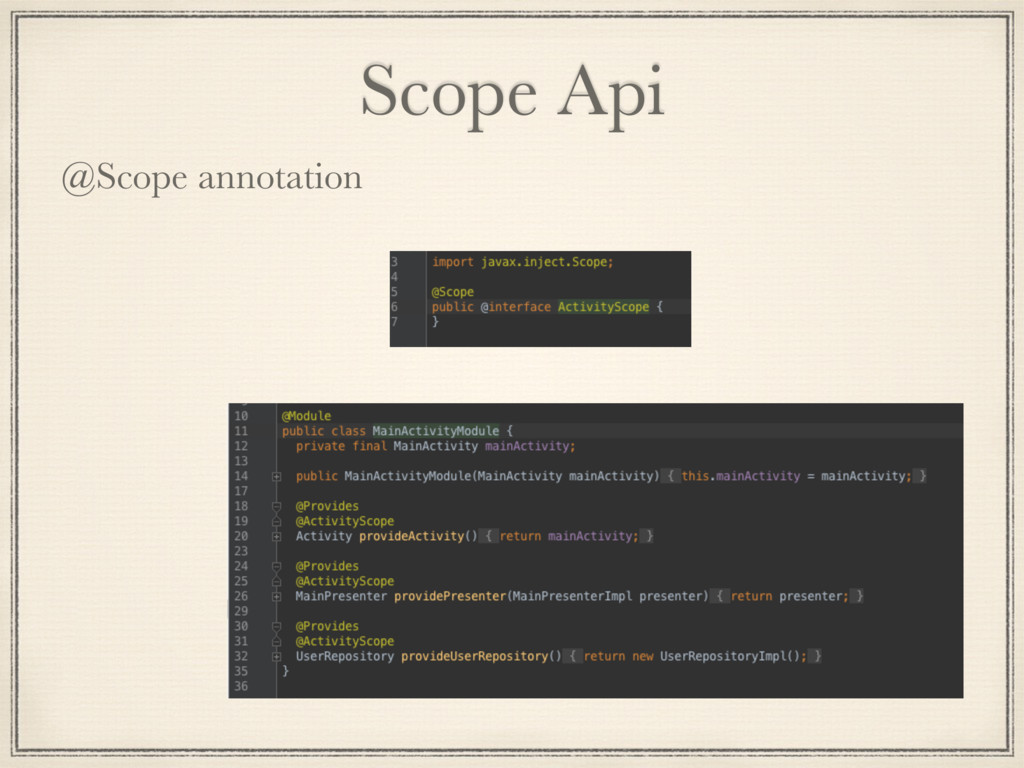1024x768 pixels.
Task: Click '@Provides' annotation on line 30
Action: pyautogui.click(x=327, y=626)
